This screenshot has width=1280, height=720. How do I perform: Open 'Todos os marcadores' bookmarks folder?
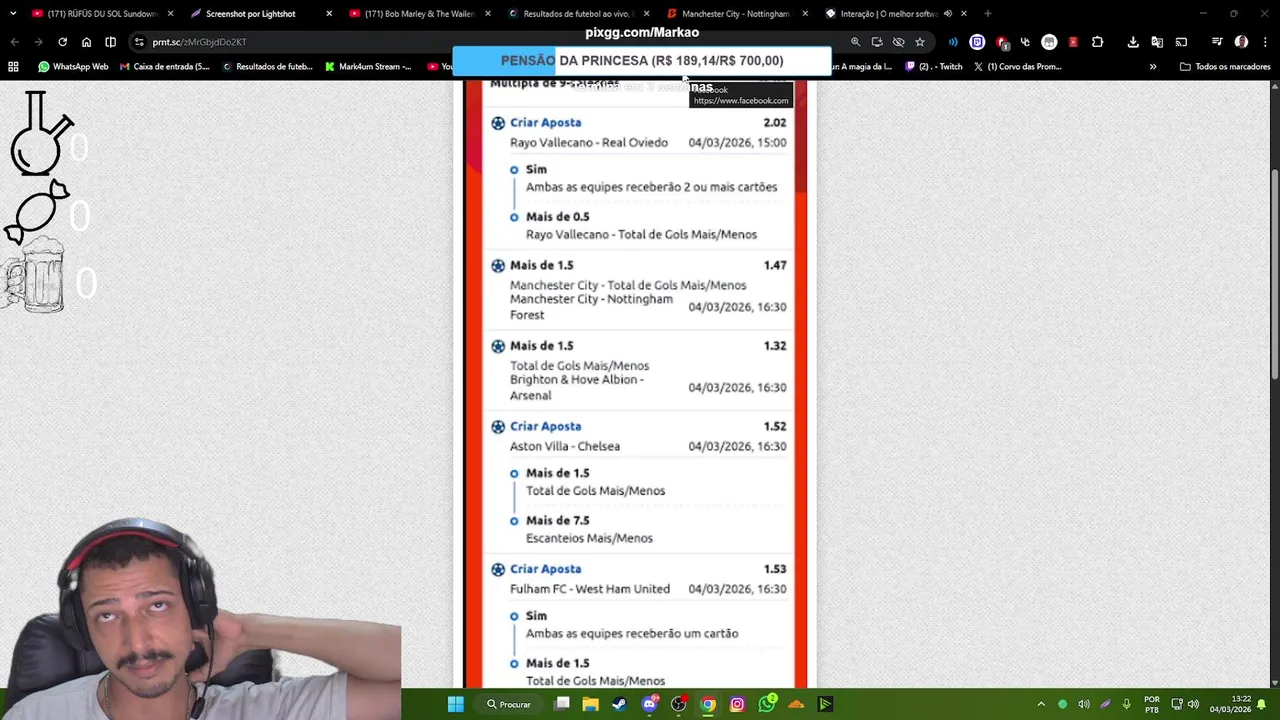coord(1225,67)
